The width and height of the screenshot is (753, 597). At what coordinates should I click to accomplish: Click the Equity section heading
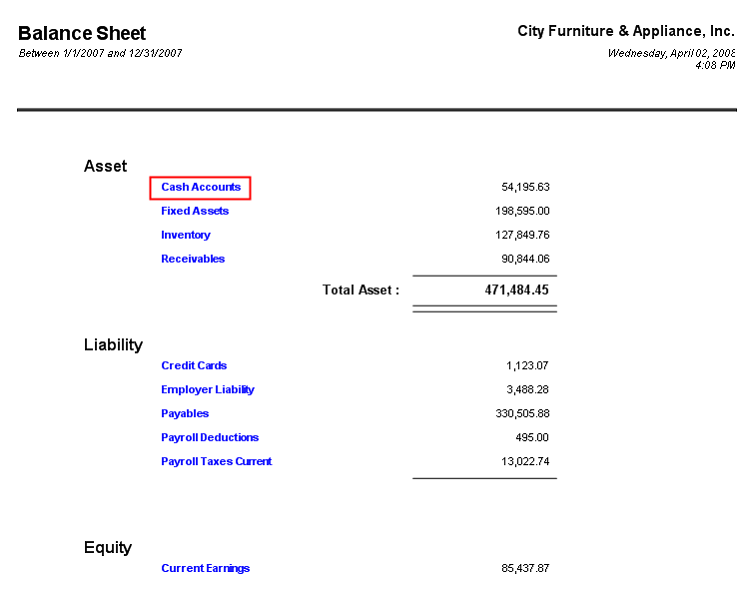point(108,548)
